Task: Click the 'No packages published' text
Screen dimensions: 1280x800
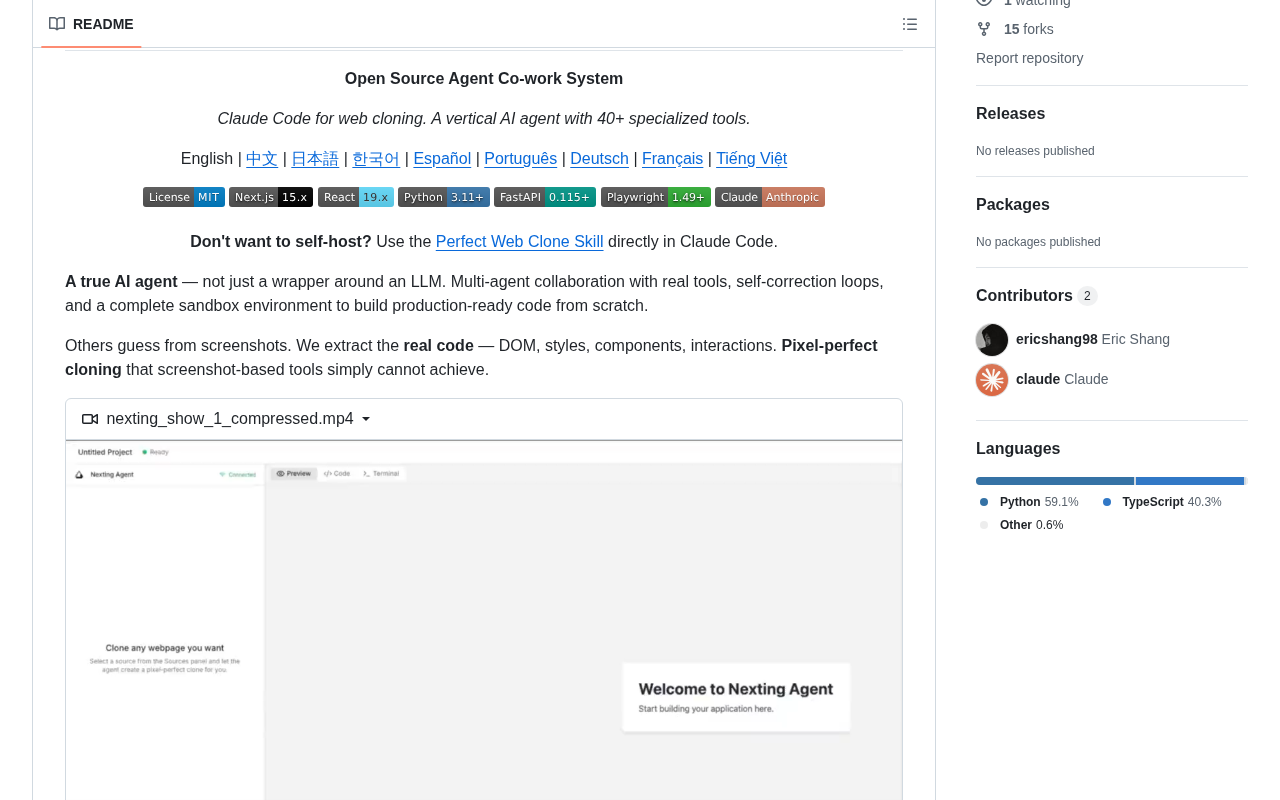Action: [x=1038, y=242]
